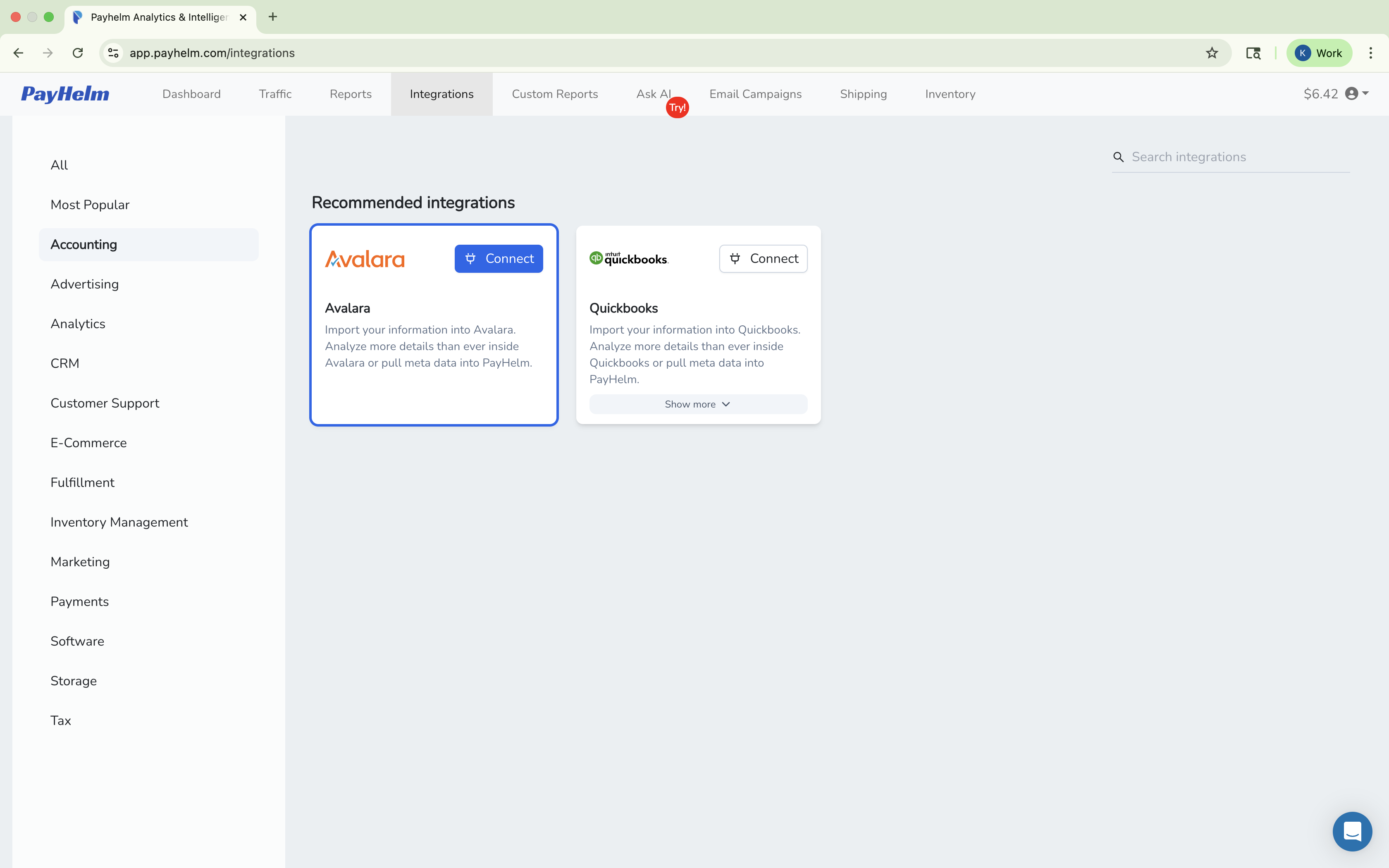Click the PayHelm logo
This screenshot has height=868, width=1389.
coord(65,93)
